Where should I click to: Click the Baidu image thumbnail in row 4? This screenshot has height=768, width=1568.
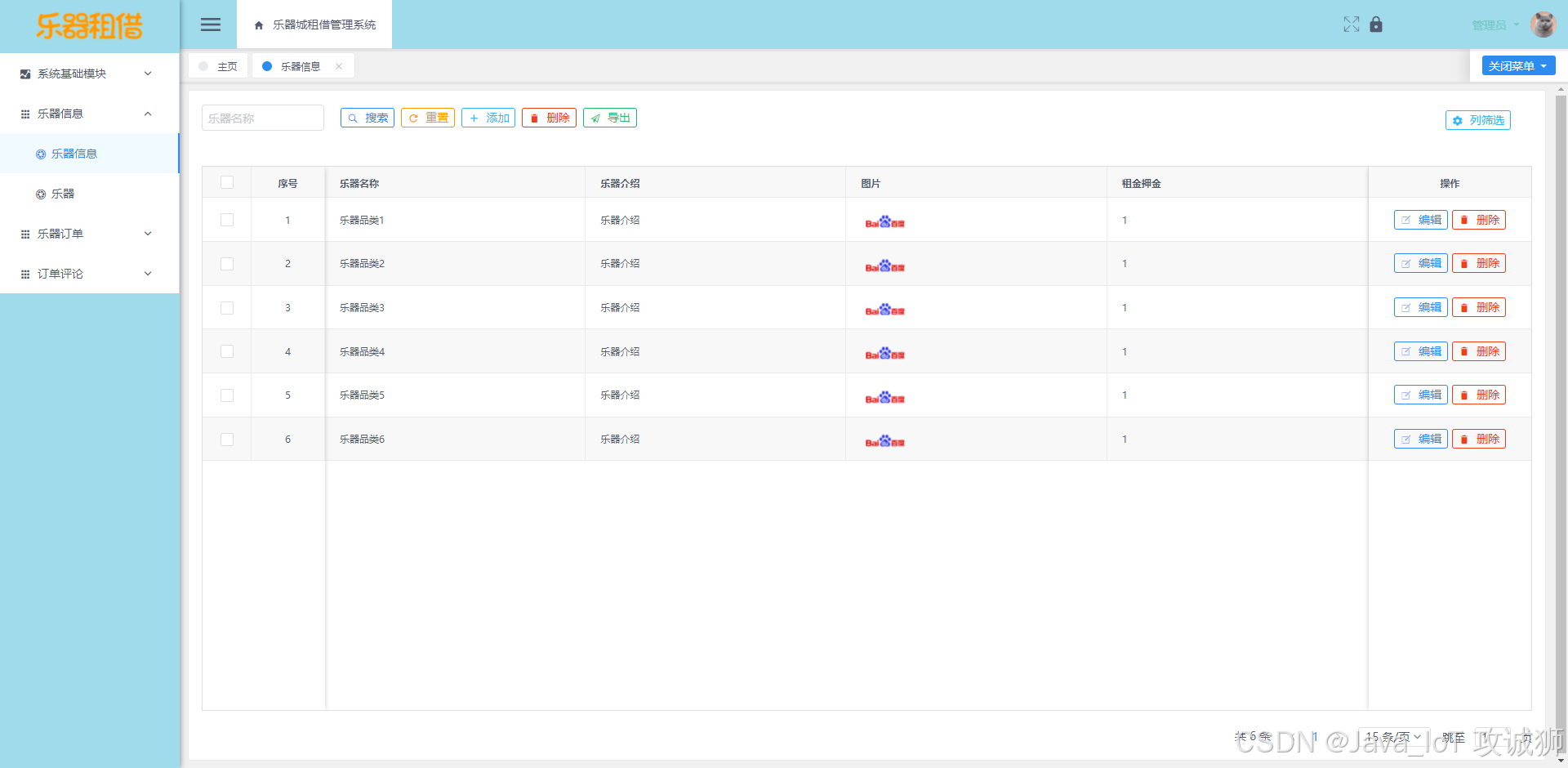point(884,352)
